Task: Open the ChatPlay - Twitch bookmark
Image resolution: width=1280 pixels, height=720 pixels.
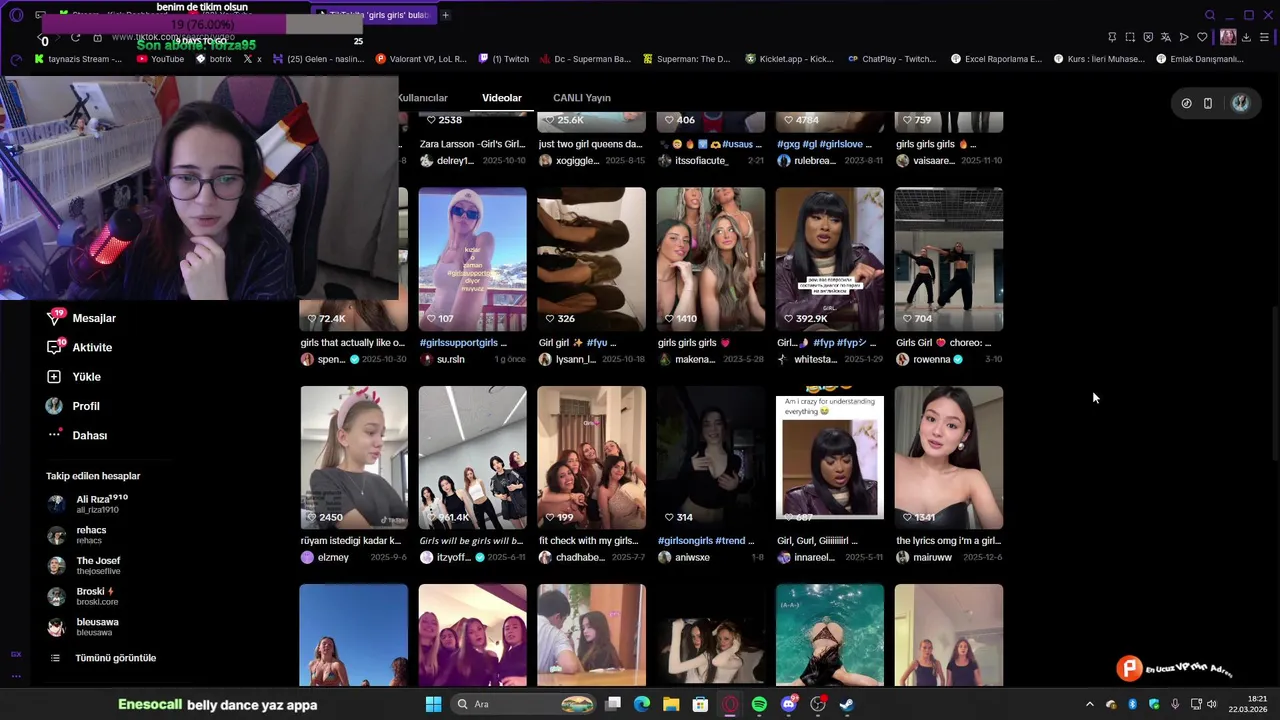Action: point(892,59)
